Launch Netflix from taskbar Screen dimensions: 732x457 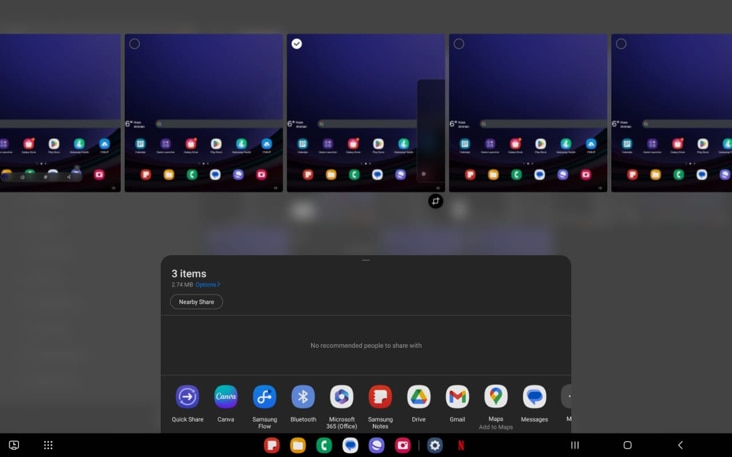click(461, 445)
